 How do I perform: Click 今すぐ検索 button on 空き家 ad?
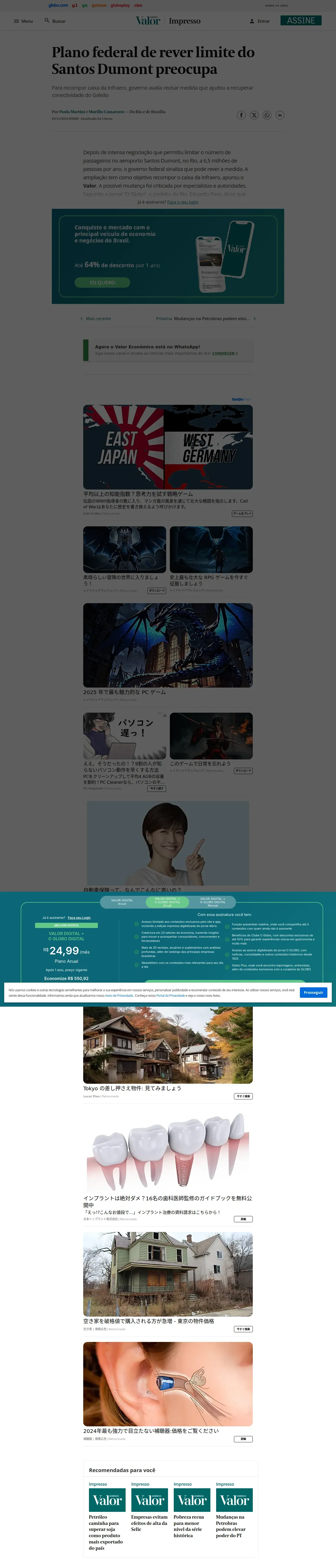pyautogui.click(x=243, y=1329)
